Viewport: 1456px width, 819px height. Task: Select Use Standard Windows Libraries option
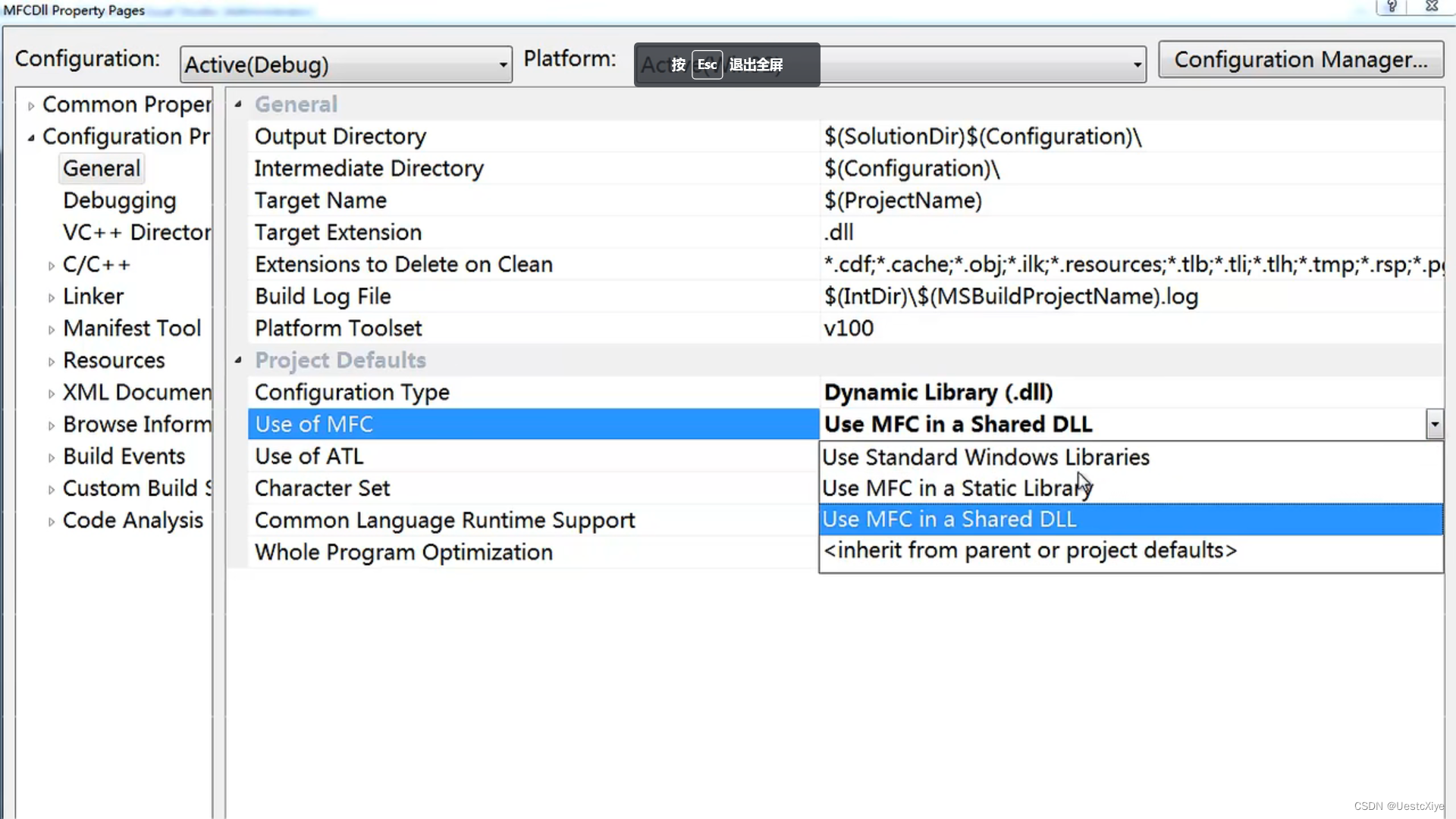pyautogui.click(x=986, y=457)
